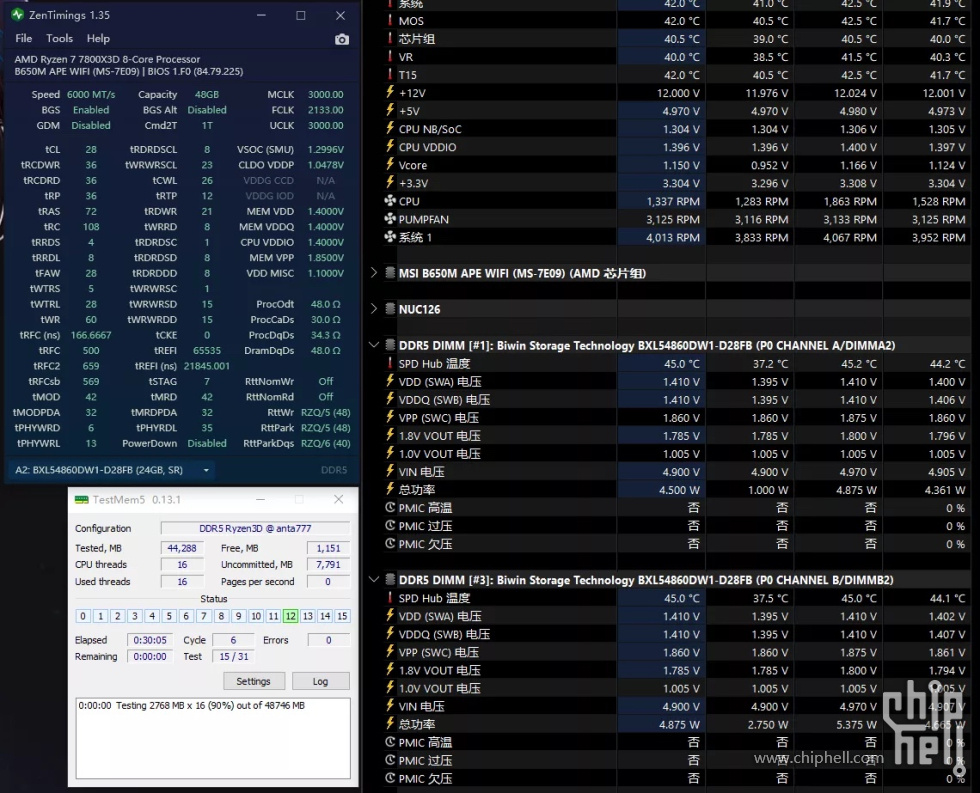Click the NUC126 chip icon

point(389,309)
